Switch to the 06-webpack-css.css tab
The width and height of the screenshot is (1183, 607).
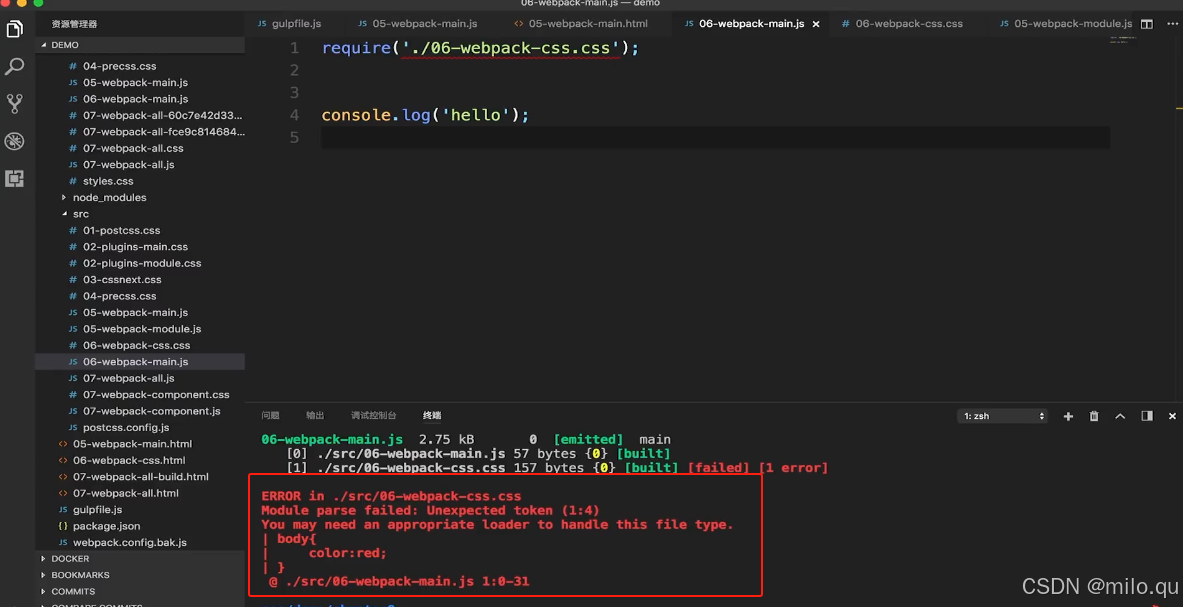click(x=902, y=24)
